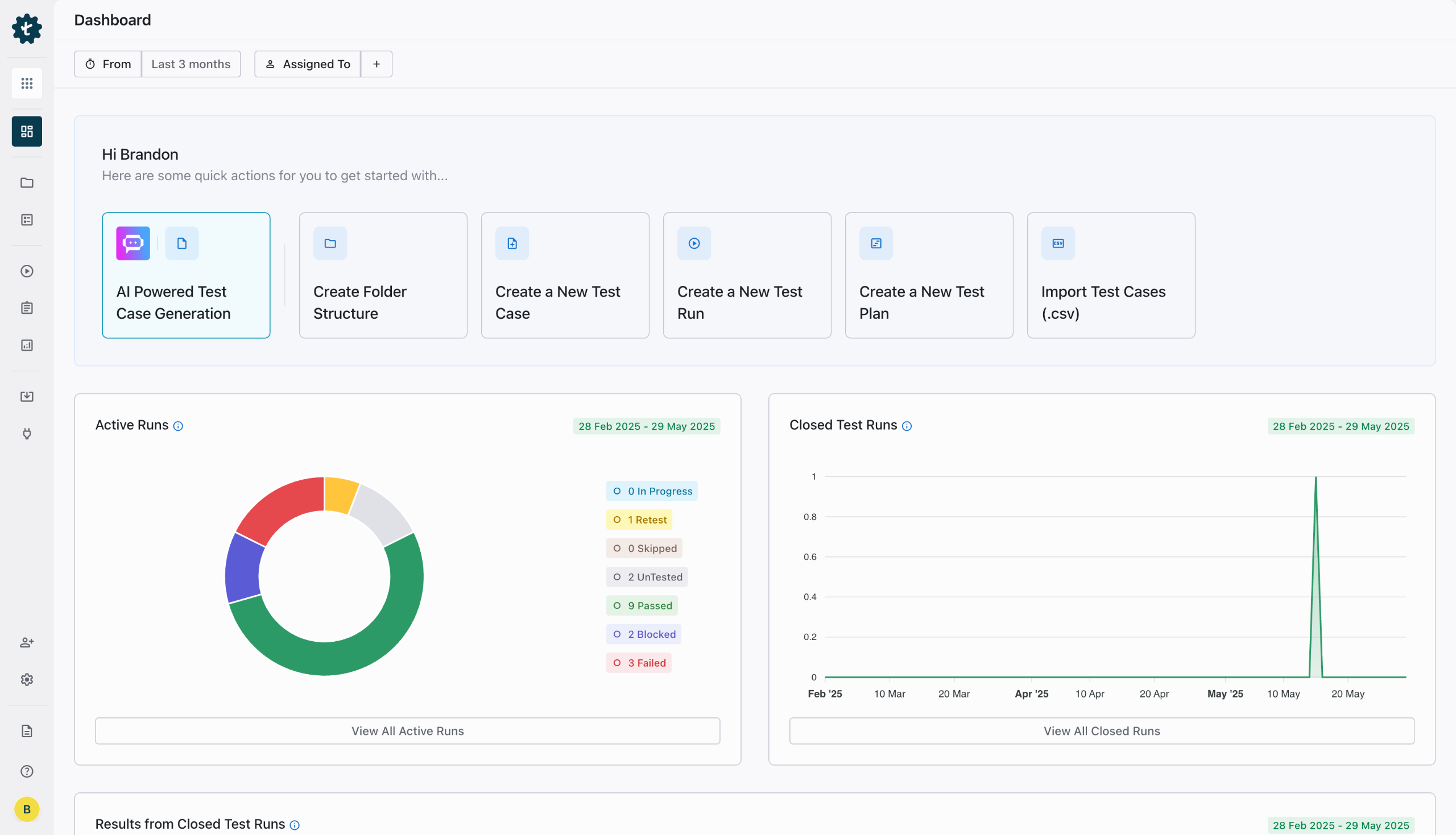This screenshot has height=835, width=1456.
Task: Click the folder icon in left sidebar
Action: pyautogui.click(x=27, y=183)
